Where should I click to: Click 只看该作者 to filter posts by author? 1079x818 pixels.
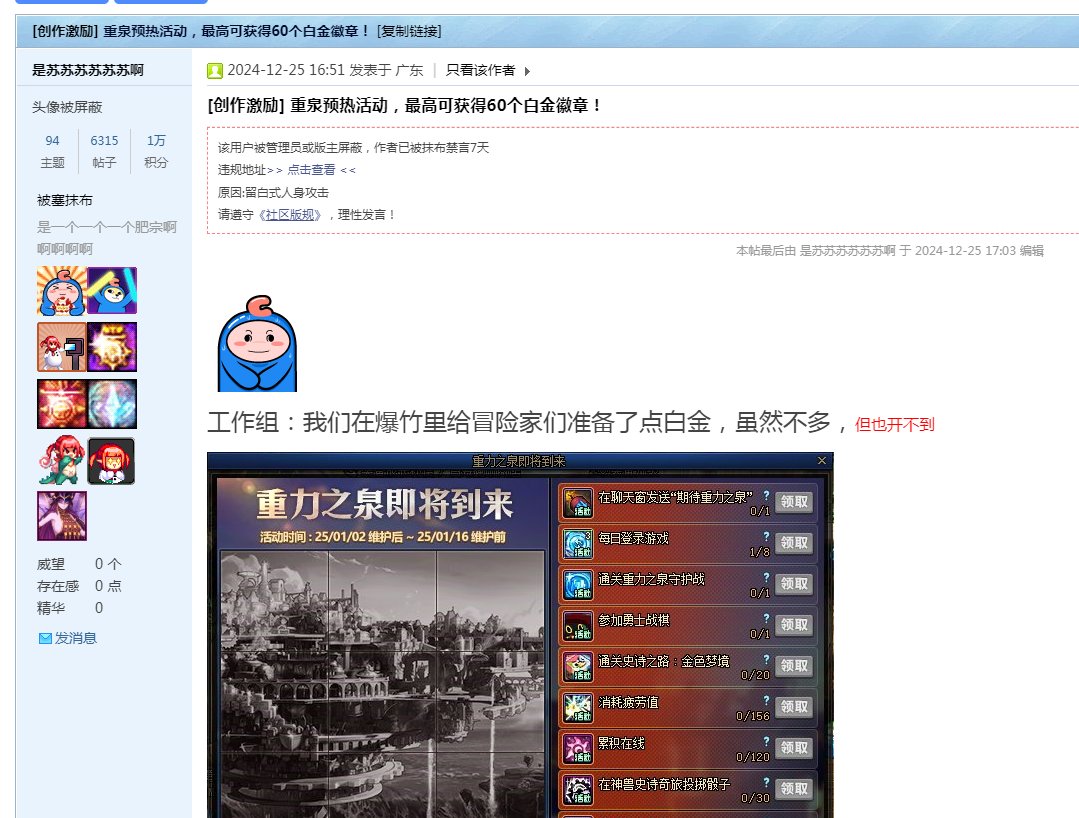coord(480,70)
